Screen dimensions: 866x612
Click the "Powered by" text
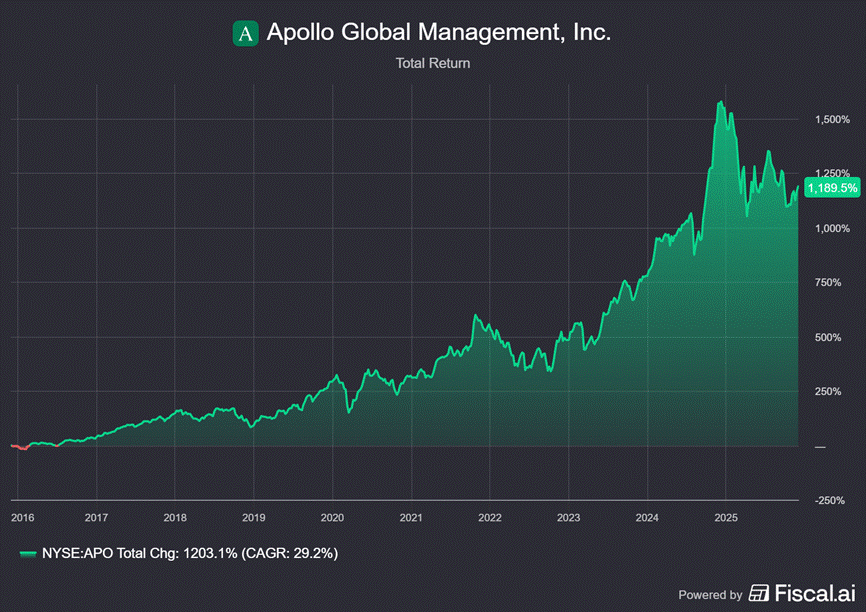click(710, 594)
